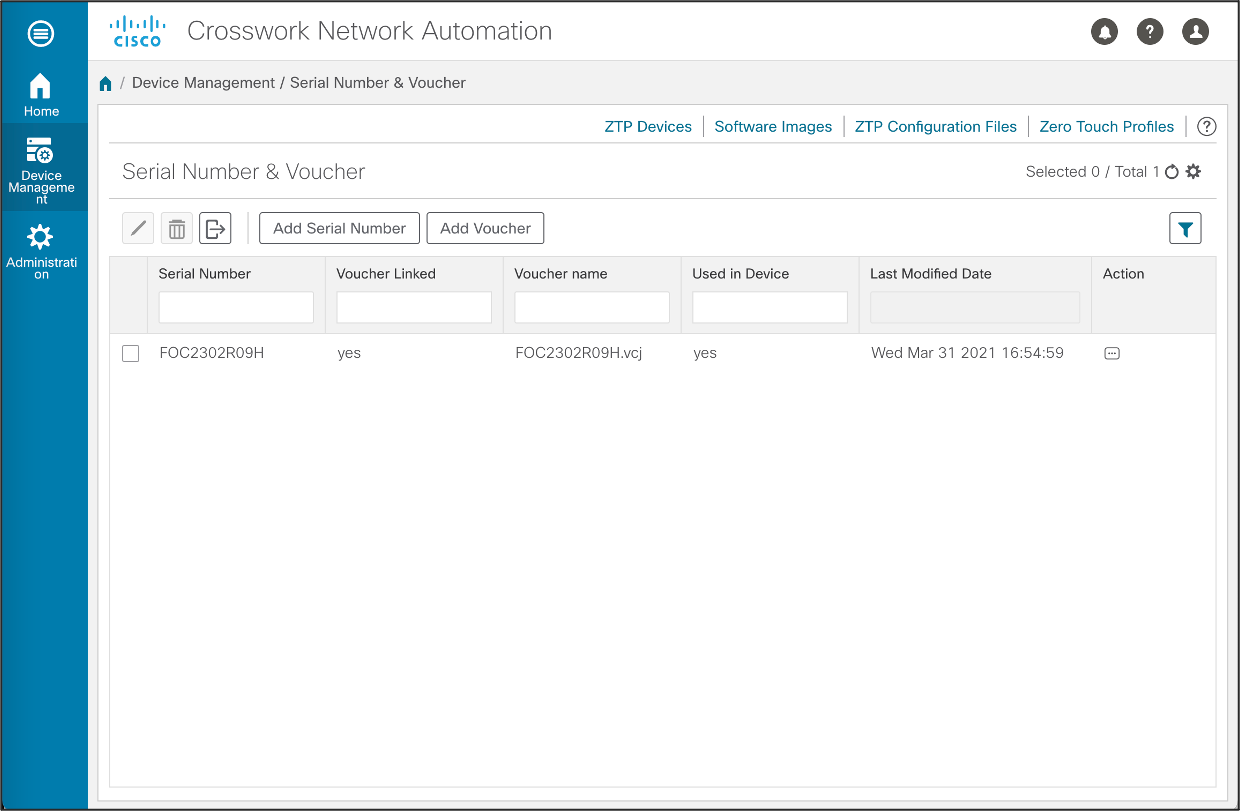Sort by Serial Number column header
Screen dimensions: 1240x812
click(x=205, y=274)
